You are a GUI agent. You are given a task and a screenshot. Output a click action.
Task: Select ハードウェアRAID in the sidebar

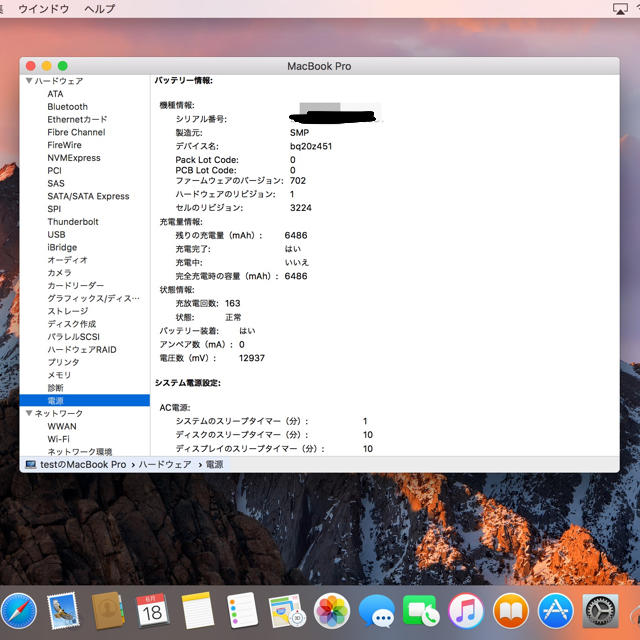[82, 350]
